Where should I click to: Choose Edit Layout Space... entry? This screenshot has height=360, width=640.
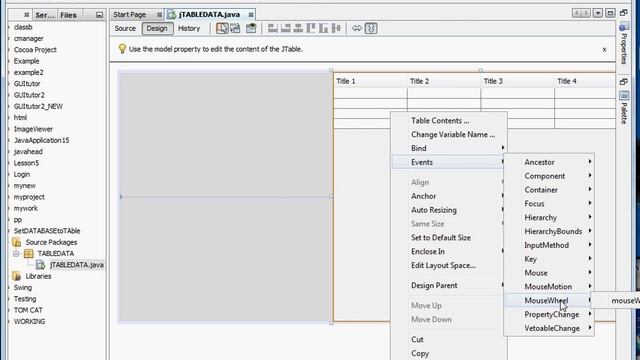pyautogui.click(x=449, y=265)
